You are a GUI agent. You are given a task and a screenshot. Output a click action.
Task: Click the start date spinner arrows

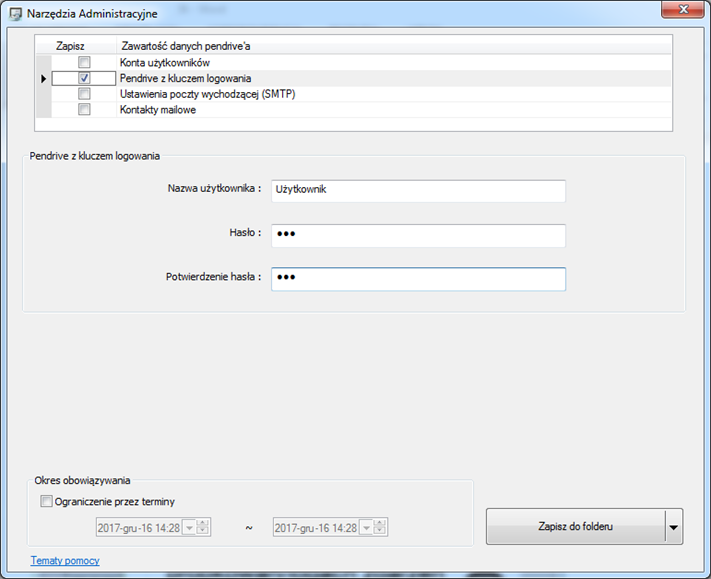pos(202,528)
